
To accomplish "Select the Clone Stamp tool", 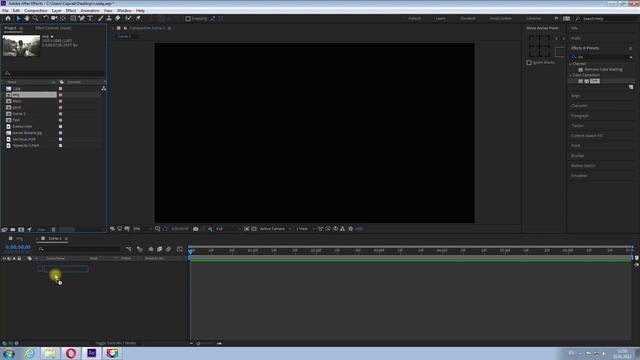I will pos(109,18).
